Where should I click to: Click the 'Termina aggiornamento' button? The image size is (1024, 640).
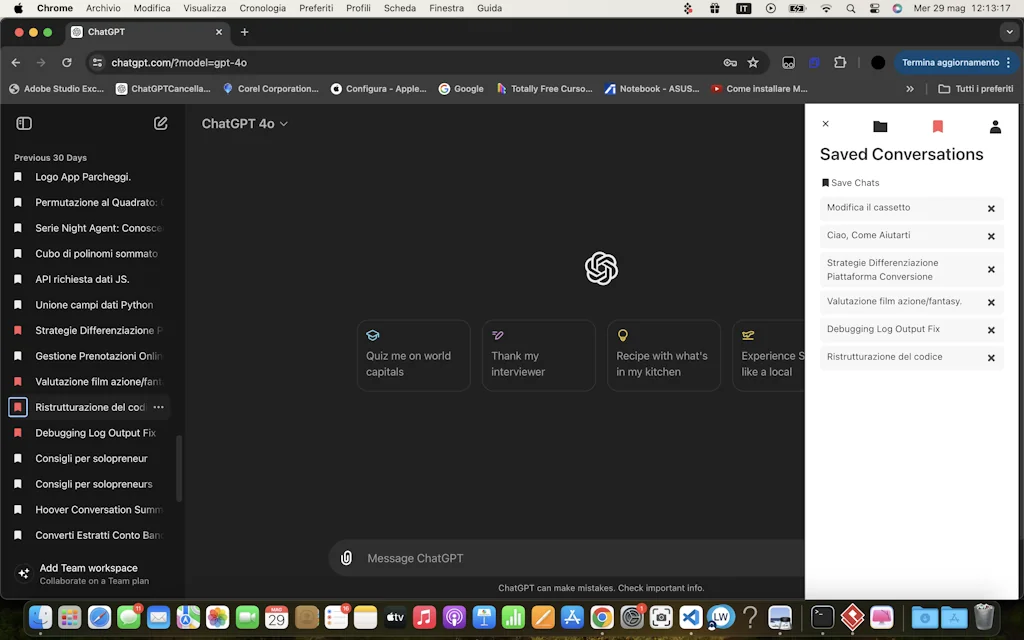(950, 62)
